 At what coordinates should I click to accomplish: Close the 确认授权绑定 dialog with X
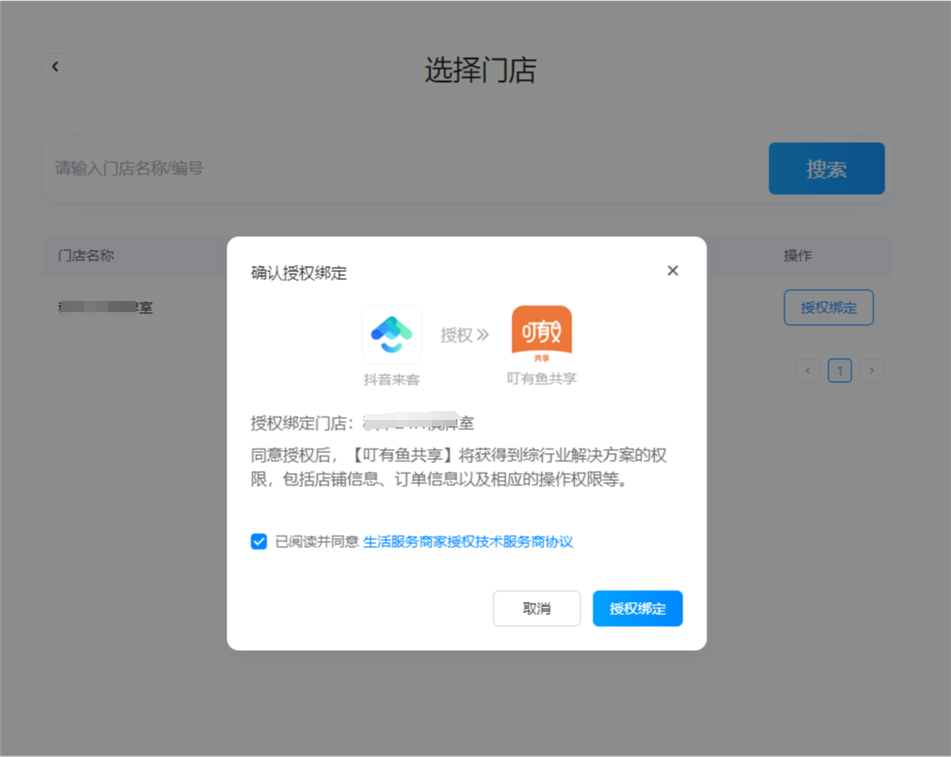[672, 271]
